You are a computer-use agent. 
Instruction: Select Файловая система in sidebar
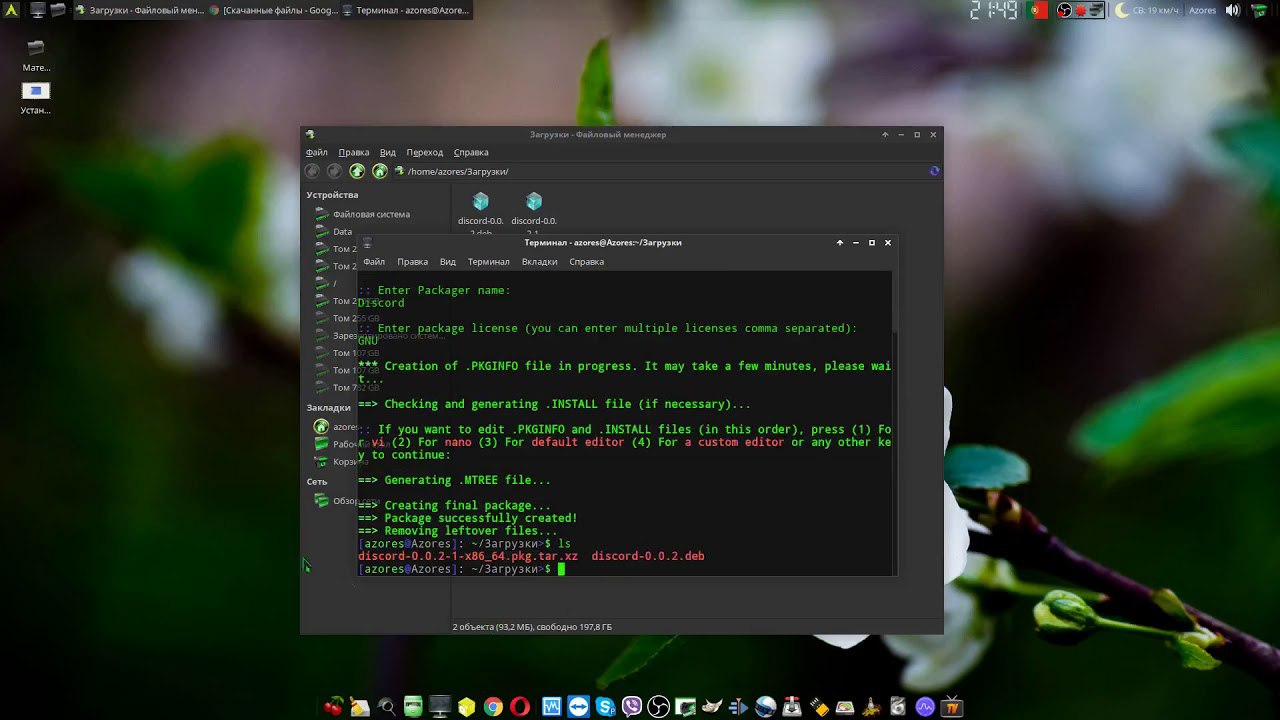point(363,214)
